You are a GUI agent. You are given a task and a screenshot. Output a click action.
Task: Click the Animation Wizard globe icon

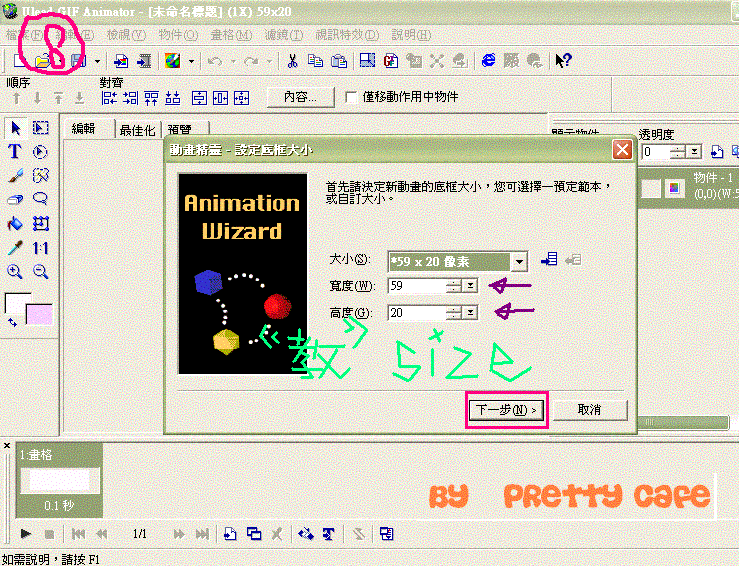click(x=172, y=61)
